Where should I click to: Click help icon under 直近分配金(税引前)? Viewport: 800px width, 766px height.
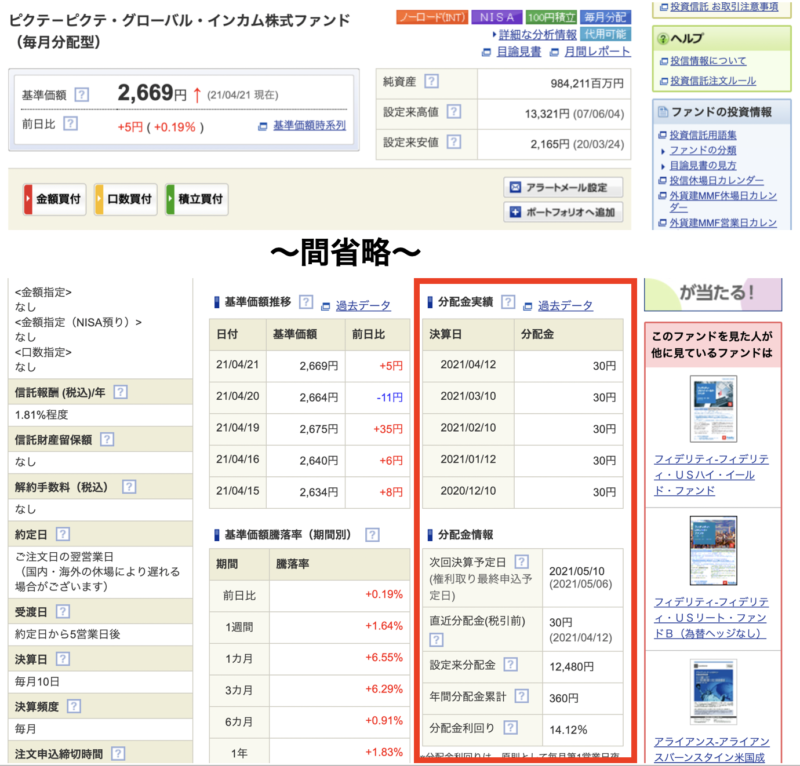pos(436,639)
